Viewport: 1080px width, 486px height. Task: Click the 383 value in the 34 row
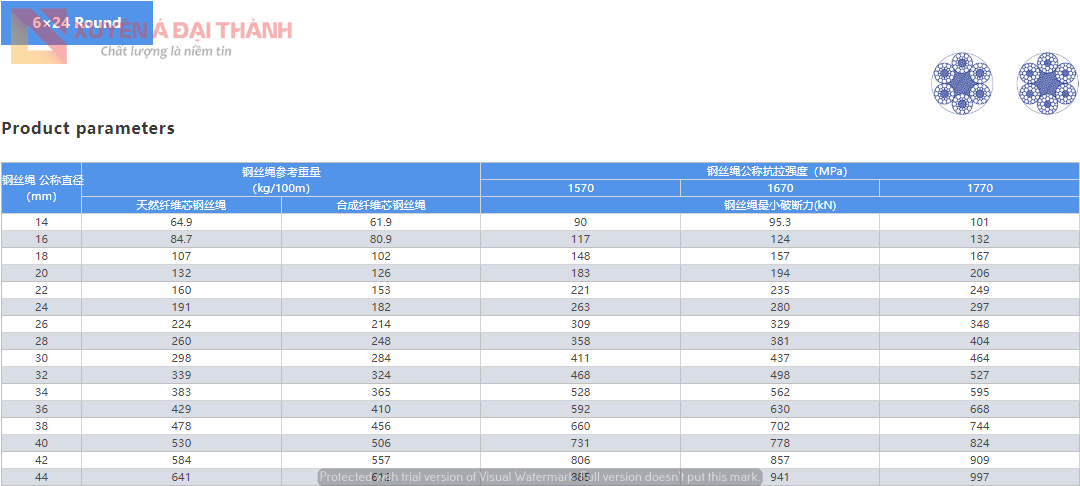coord(182,392)
